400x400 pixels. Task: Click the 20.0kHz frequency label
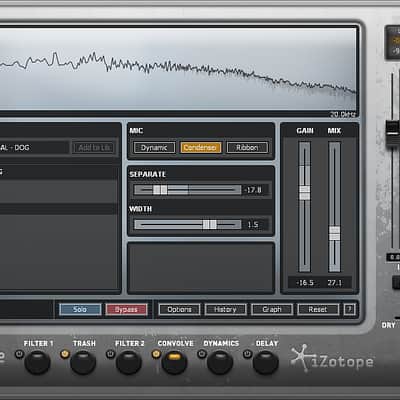click(x=343, y=114)
